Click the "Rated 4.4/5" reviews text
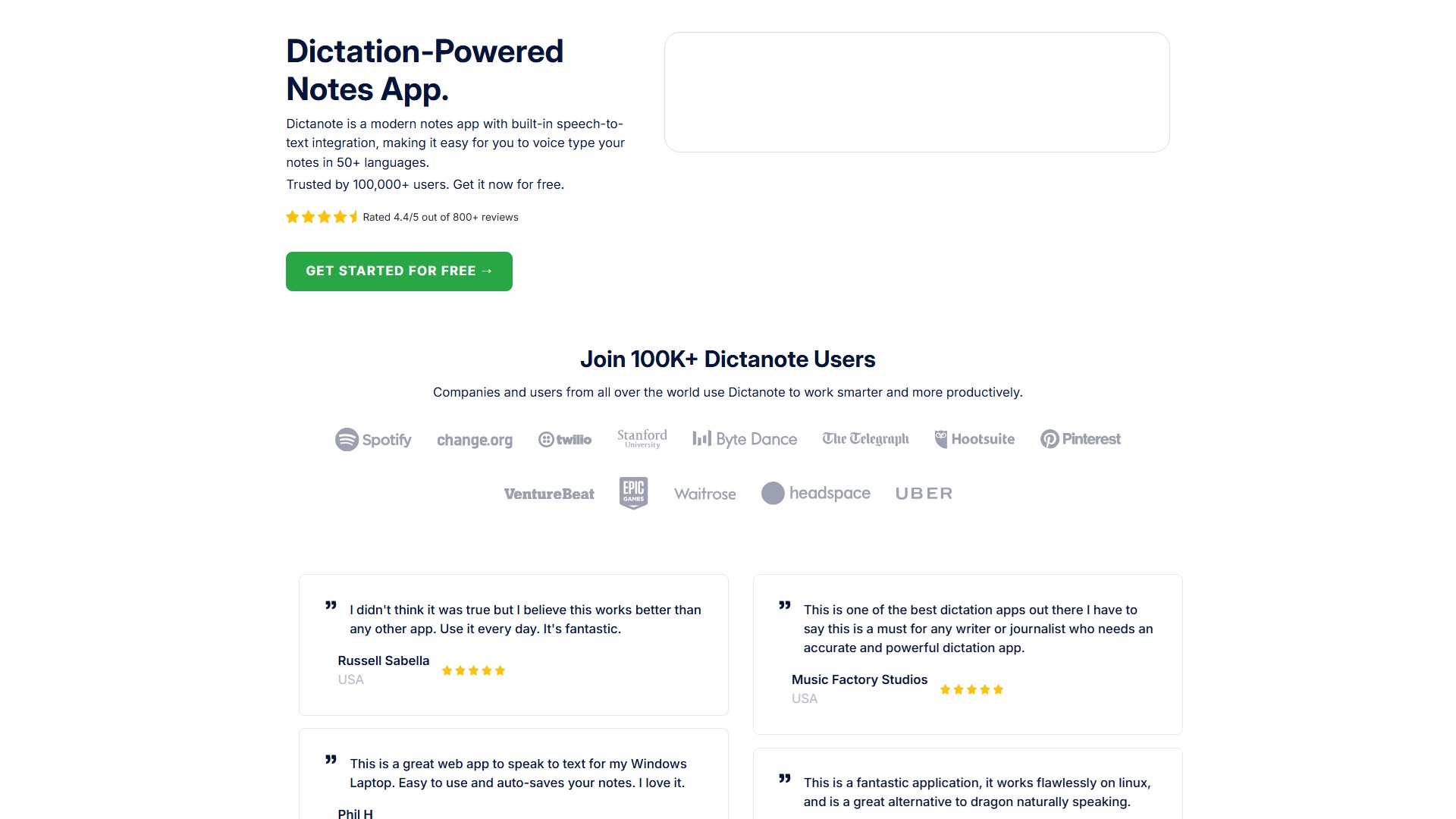1456x819 pixels. coord(441,218)
